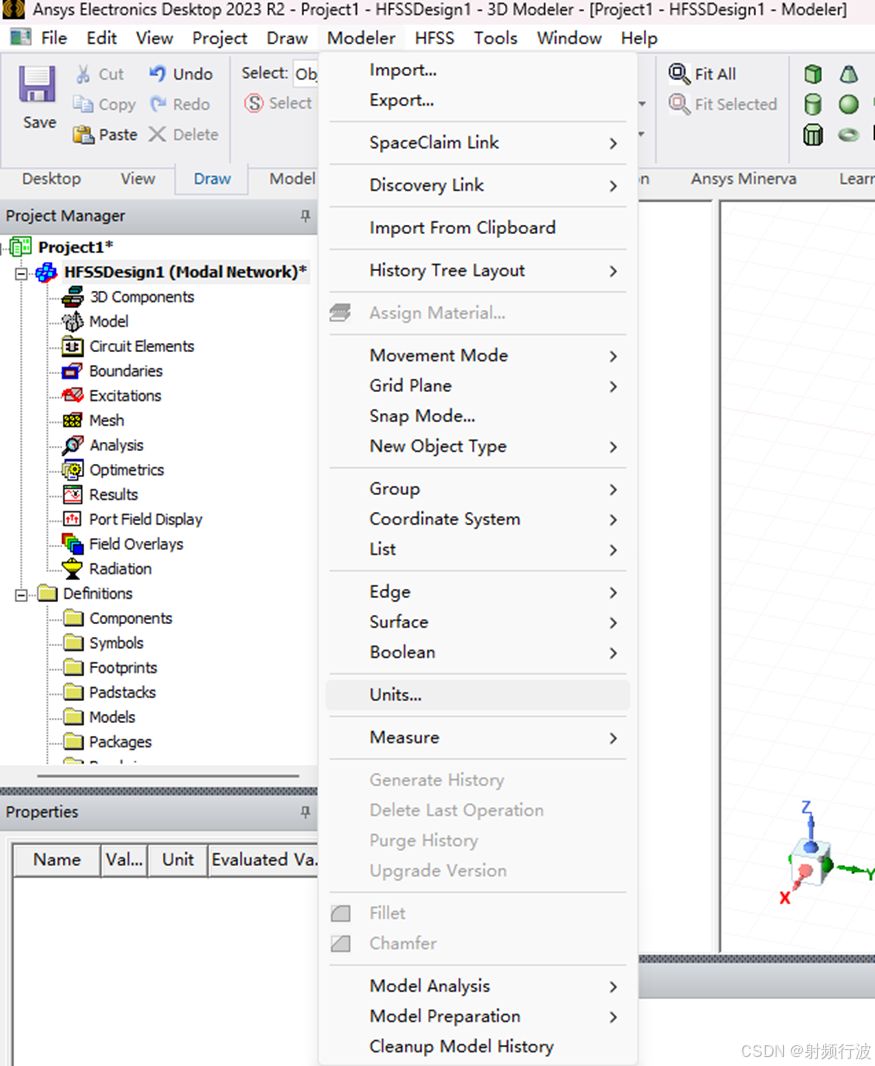875x1066 pixels.
Task: Click the Undo arrow icon
Action: [x=158, y=73]
